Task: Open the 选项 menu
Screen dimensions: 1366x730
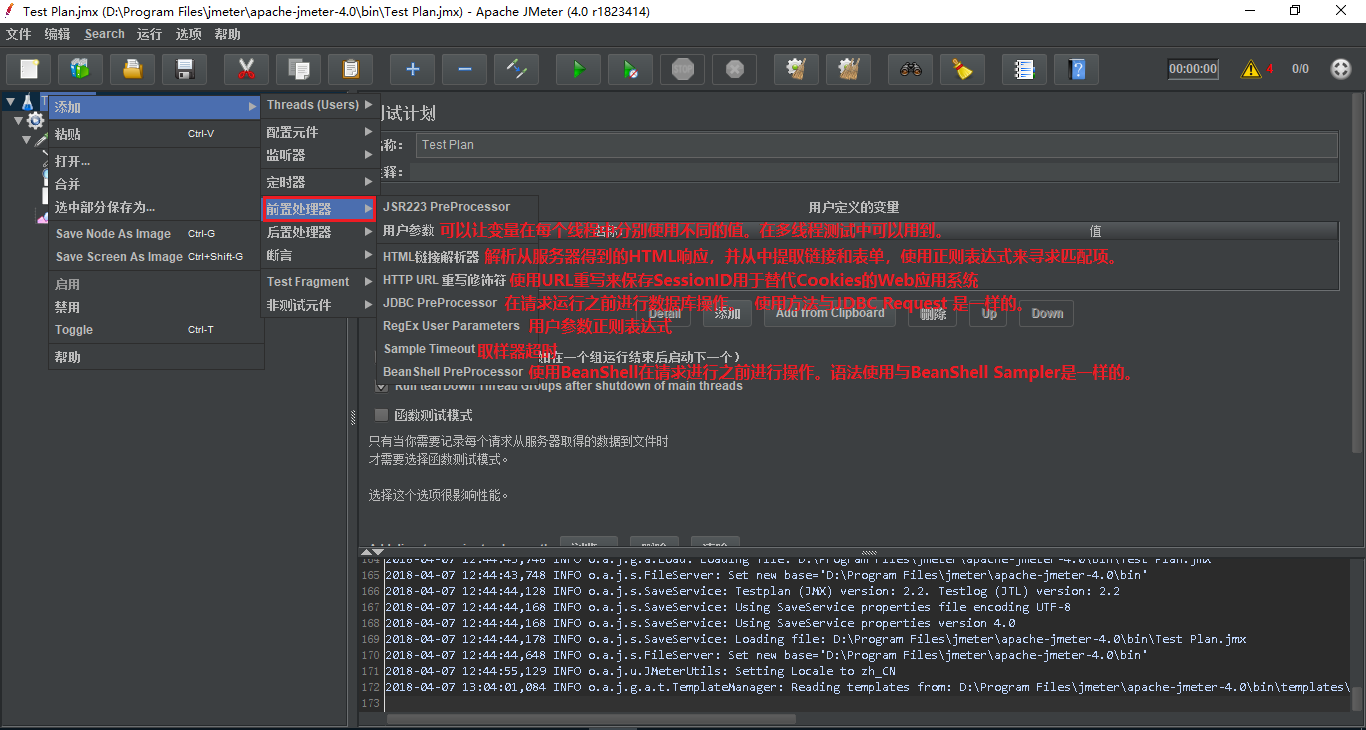Action: [x=188, y=34]
